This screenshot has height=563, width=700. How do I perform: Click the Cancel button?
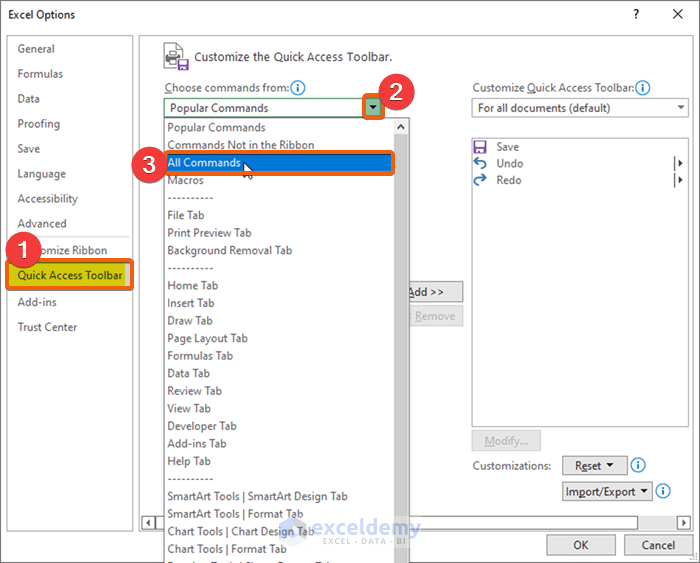pyautogui.click(x=658, y=545)
